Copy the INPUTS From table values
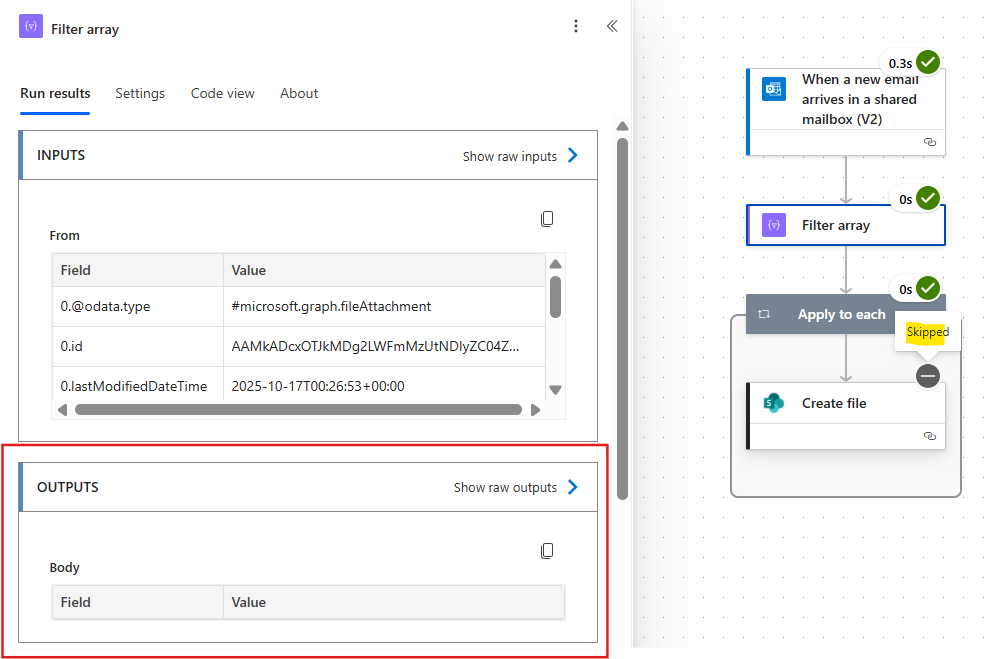Viewport: 1006px width, 659px height. click(x=547, y=218)
